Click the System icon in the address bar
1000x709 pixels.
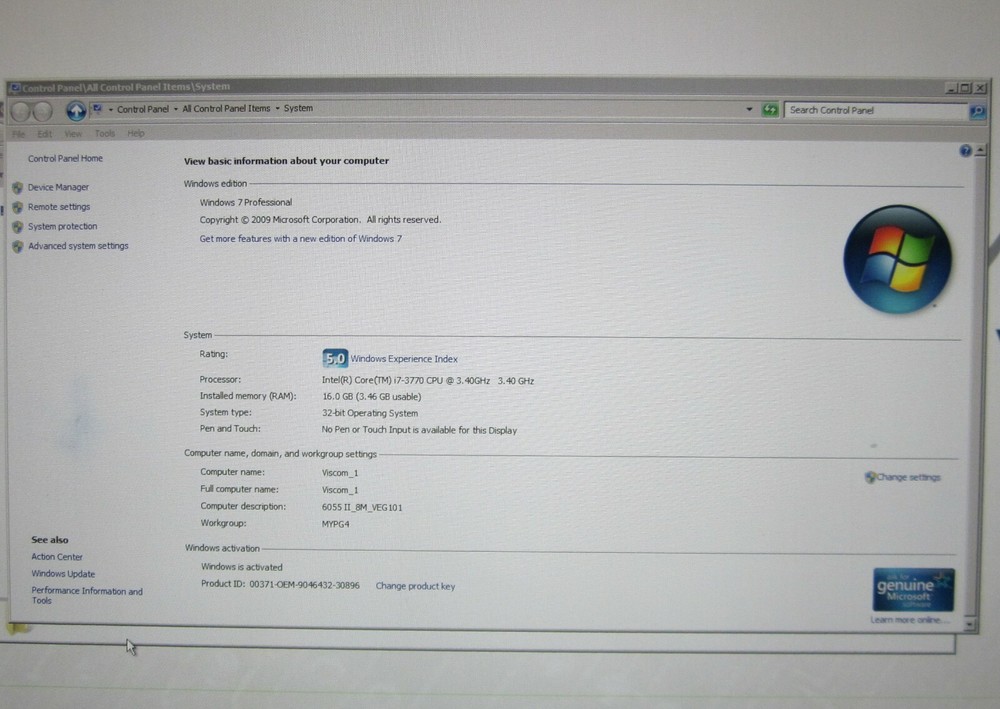click(x=97, y=108)
